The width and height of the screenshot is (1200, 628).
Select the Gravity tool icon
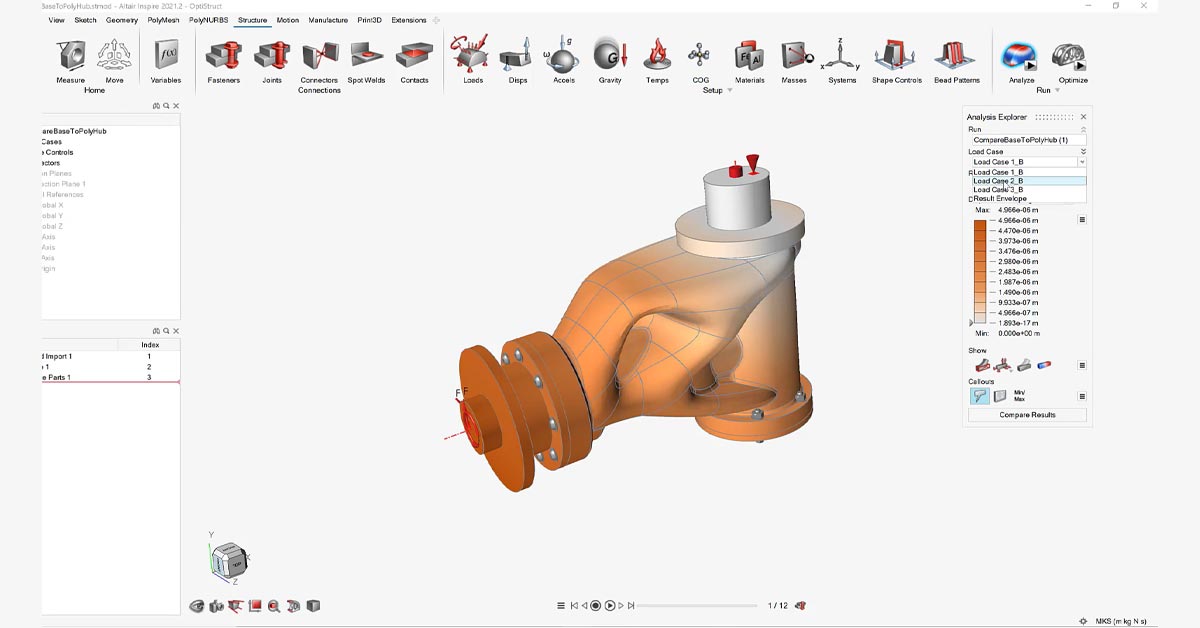coord(609,57)
